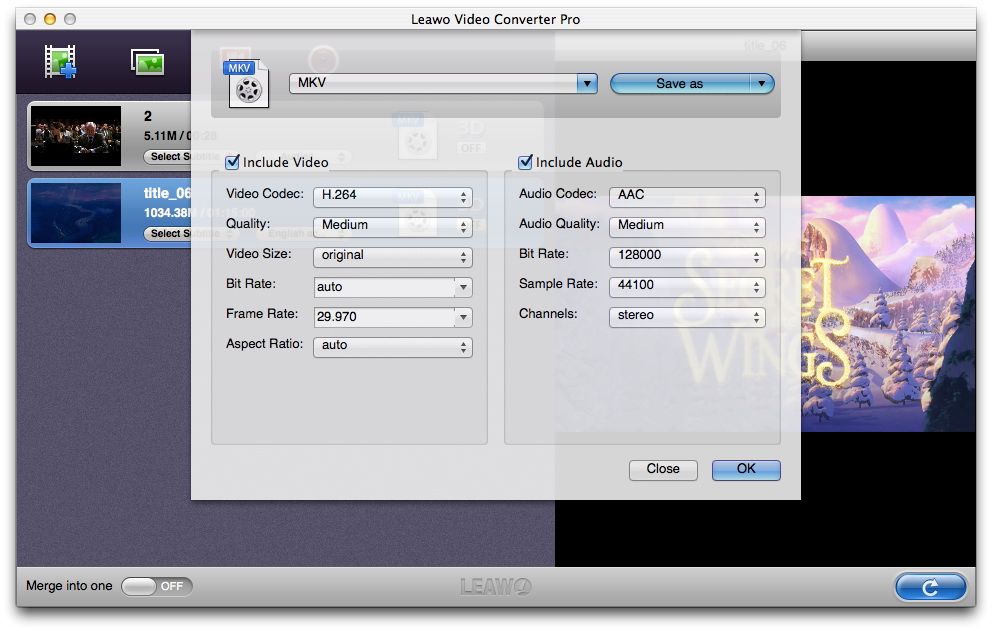
Task: Open the Video Codec H.264 dropdown
Action: (393, 197)
